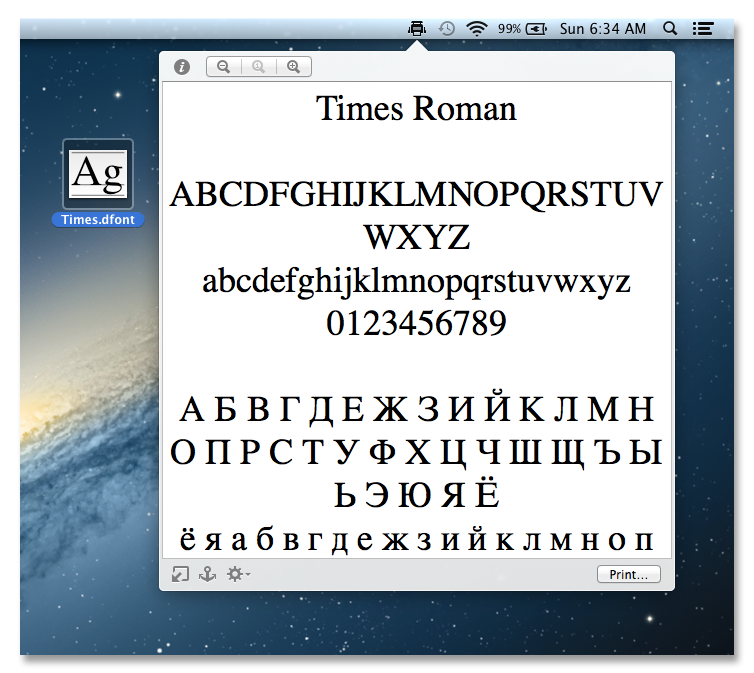Image resolution: width=754 pixels, height=673 pixels.
Task: Open the Time Machine menu bar icon
Action: [446, 29]
